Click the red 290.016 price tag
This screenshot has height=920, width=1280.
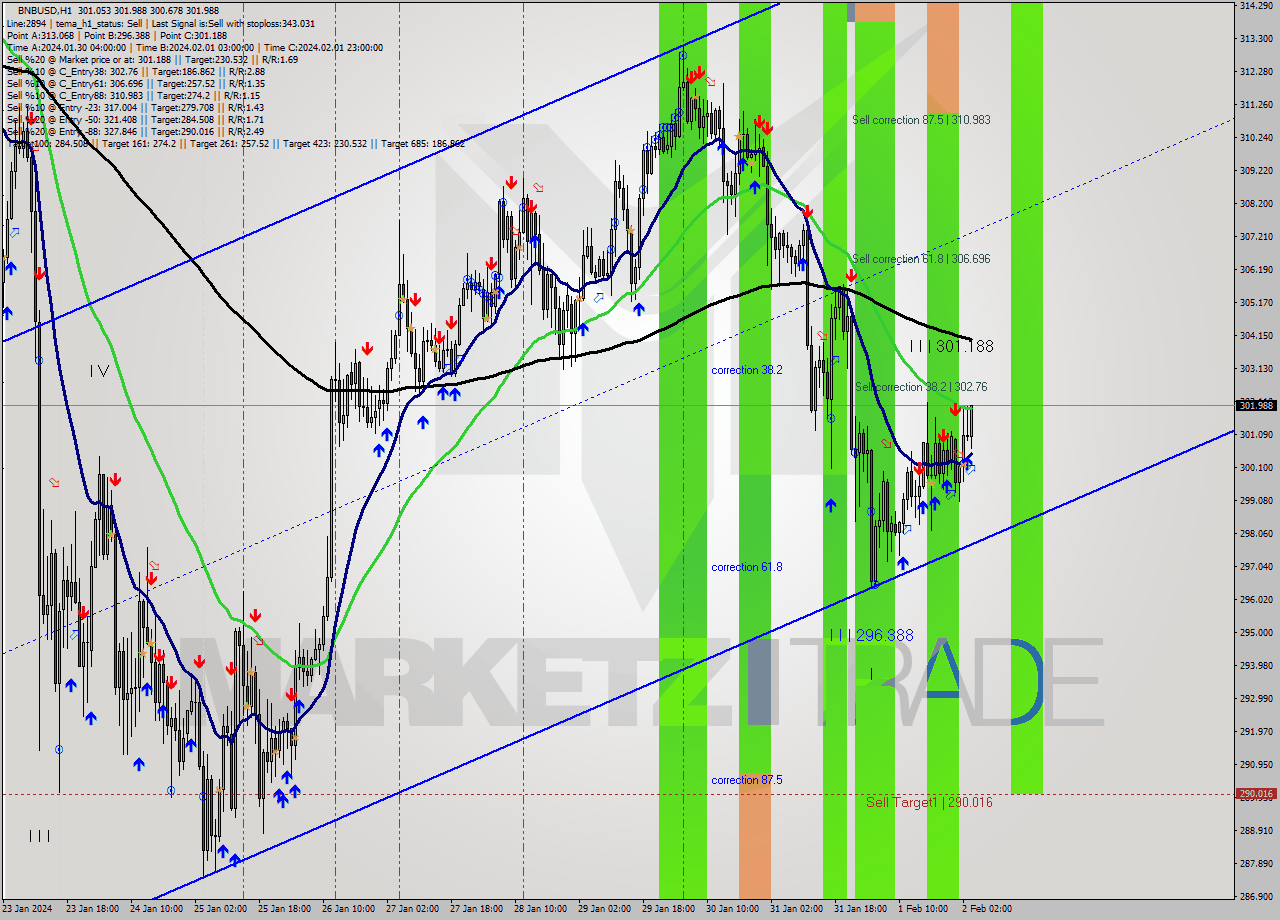[1256, 794]
